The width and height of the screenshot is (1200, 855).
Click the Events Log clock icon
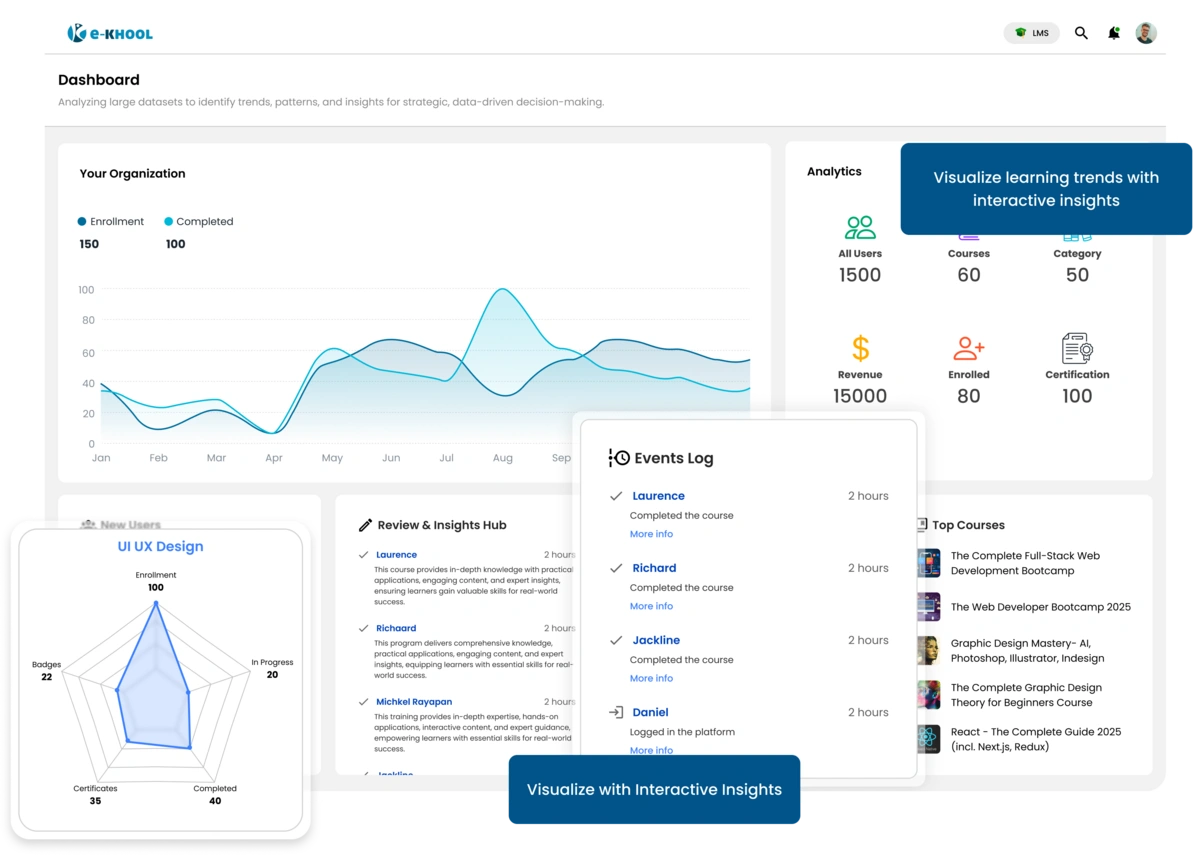pos(619,457)
